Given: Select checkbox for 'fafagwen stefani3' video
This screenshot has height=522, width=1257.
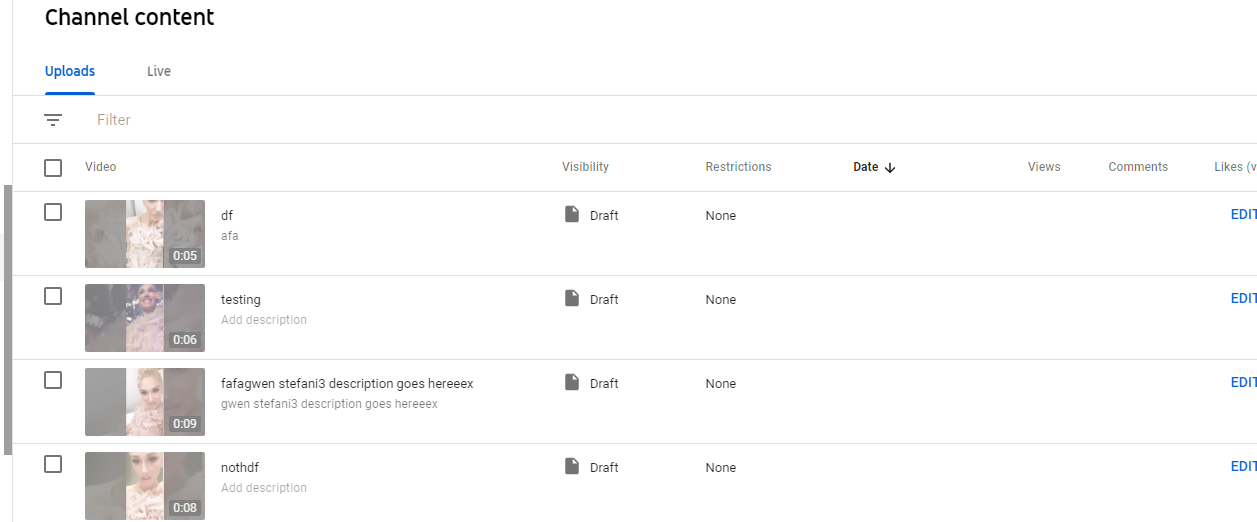Looking at the screenshot, I should [53, 380].
